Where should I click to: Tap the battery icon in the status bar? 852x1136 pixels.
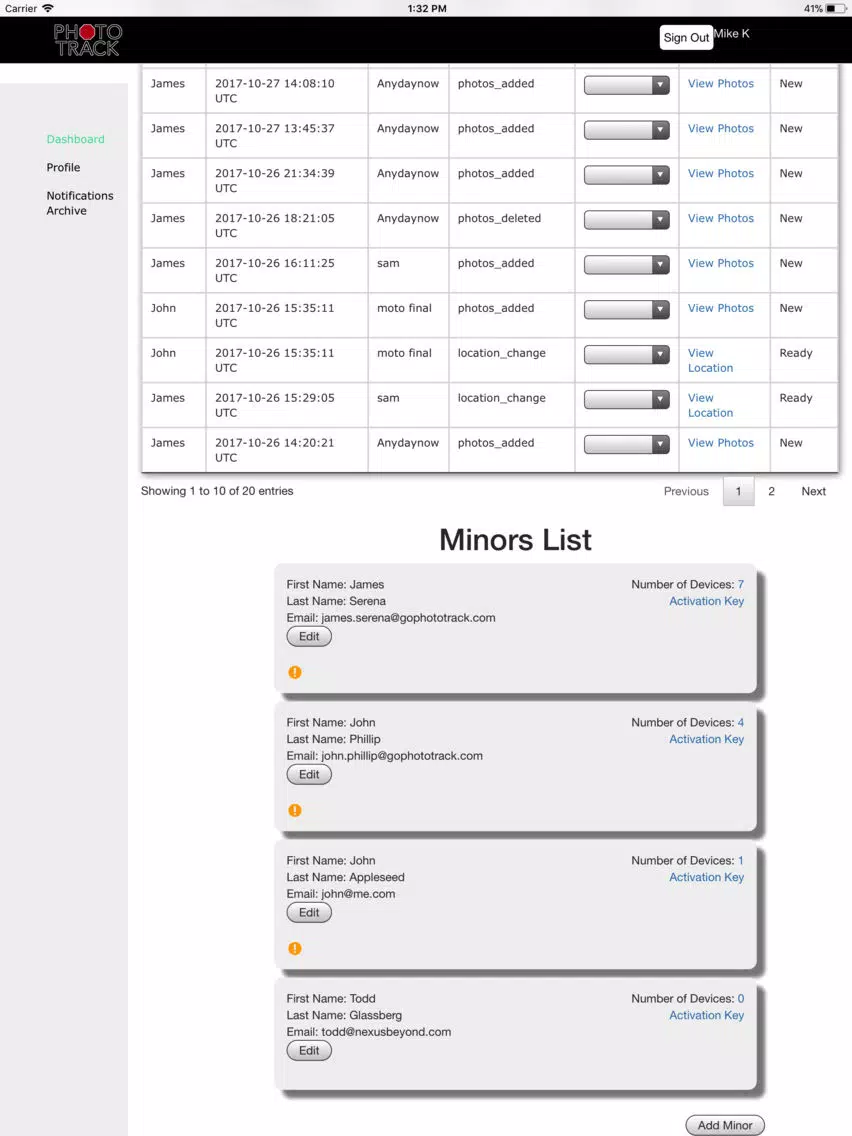(837, 9)
